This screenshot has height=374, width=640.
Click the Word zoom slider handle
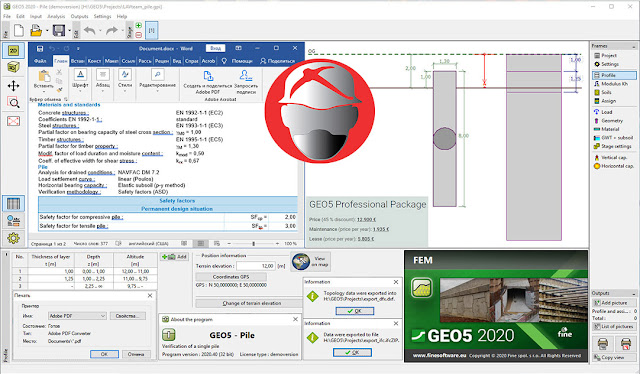[253, 244]
